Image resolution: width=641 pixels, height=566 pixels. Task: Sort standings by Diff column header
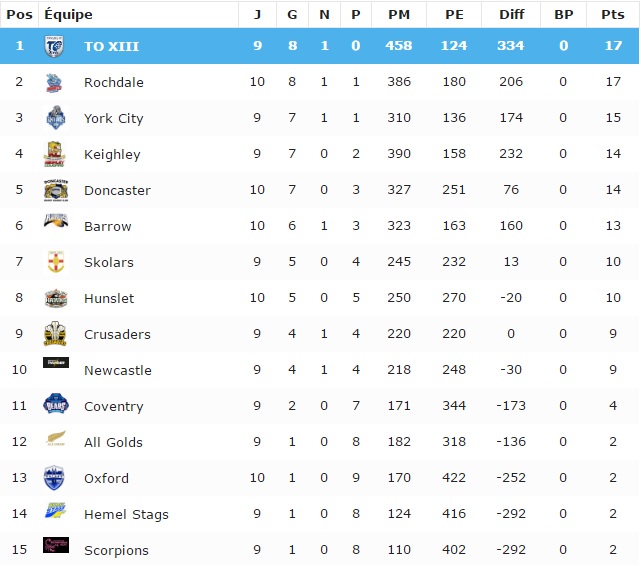pyautogui.click(x=510, y=14)
